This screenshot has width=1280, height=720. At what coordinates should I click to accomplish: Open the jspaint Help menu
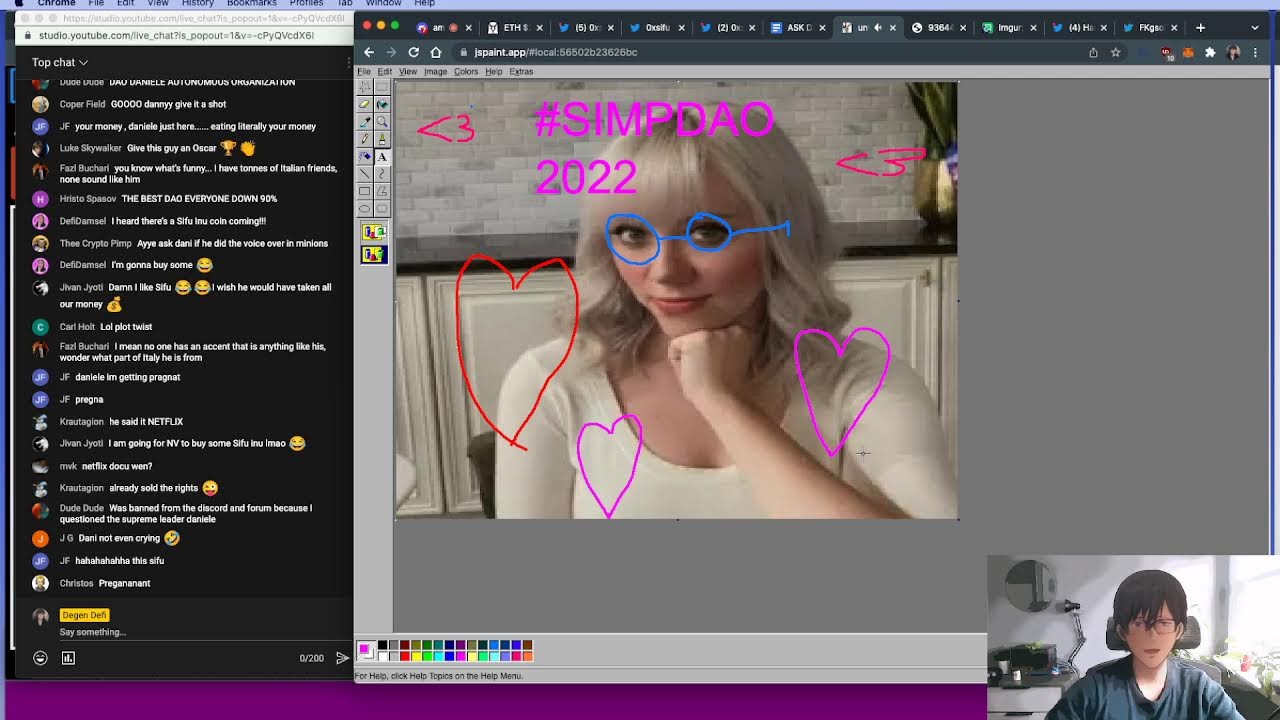coord(493,72)
